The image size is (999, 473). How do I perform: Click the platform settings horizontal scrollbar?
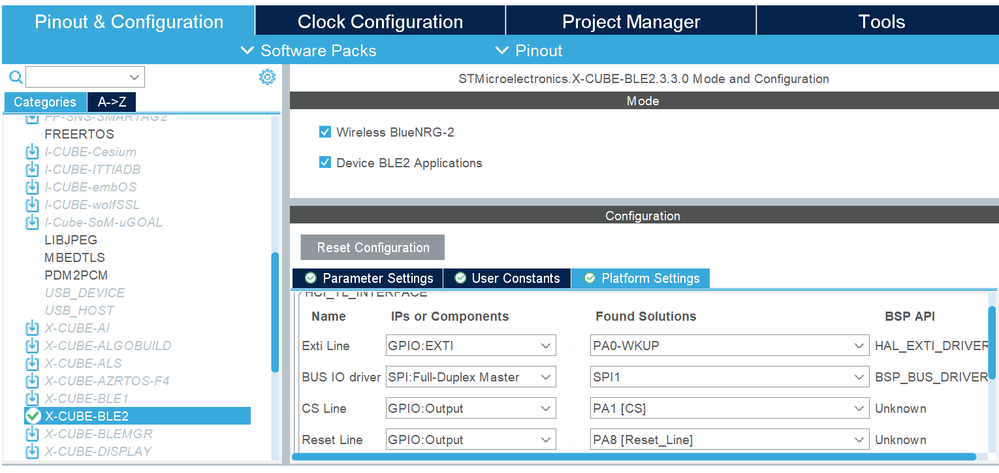click(x=634, y=456)
